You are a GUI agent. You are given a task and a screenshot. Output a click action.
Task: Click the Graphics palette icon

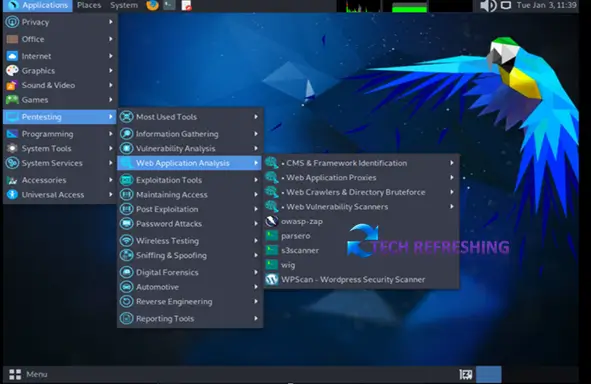12,70
